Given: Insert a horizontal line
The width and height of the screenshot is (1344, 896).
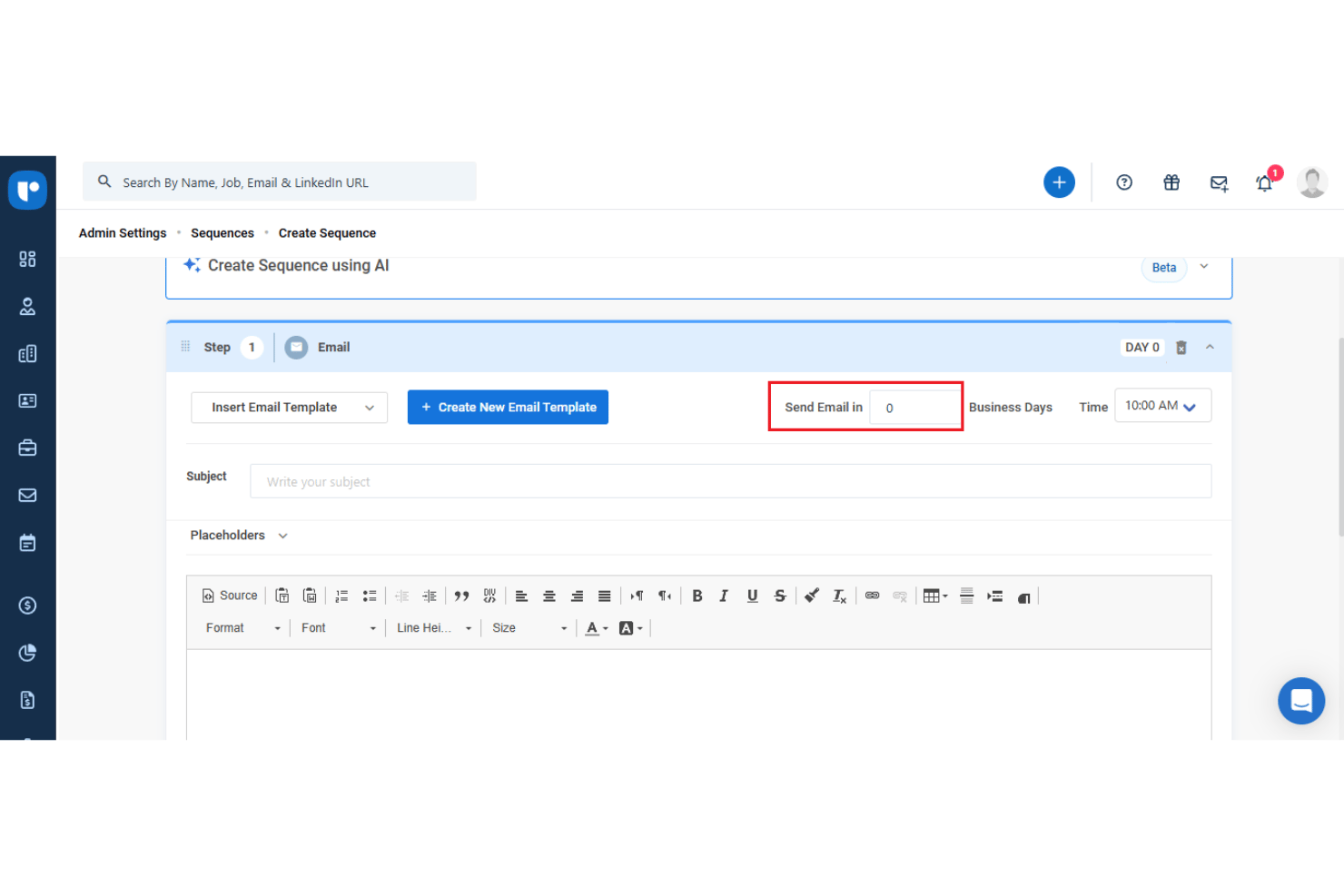Looking at the screenshot, I should (x=967, y=596).
